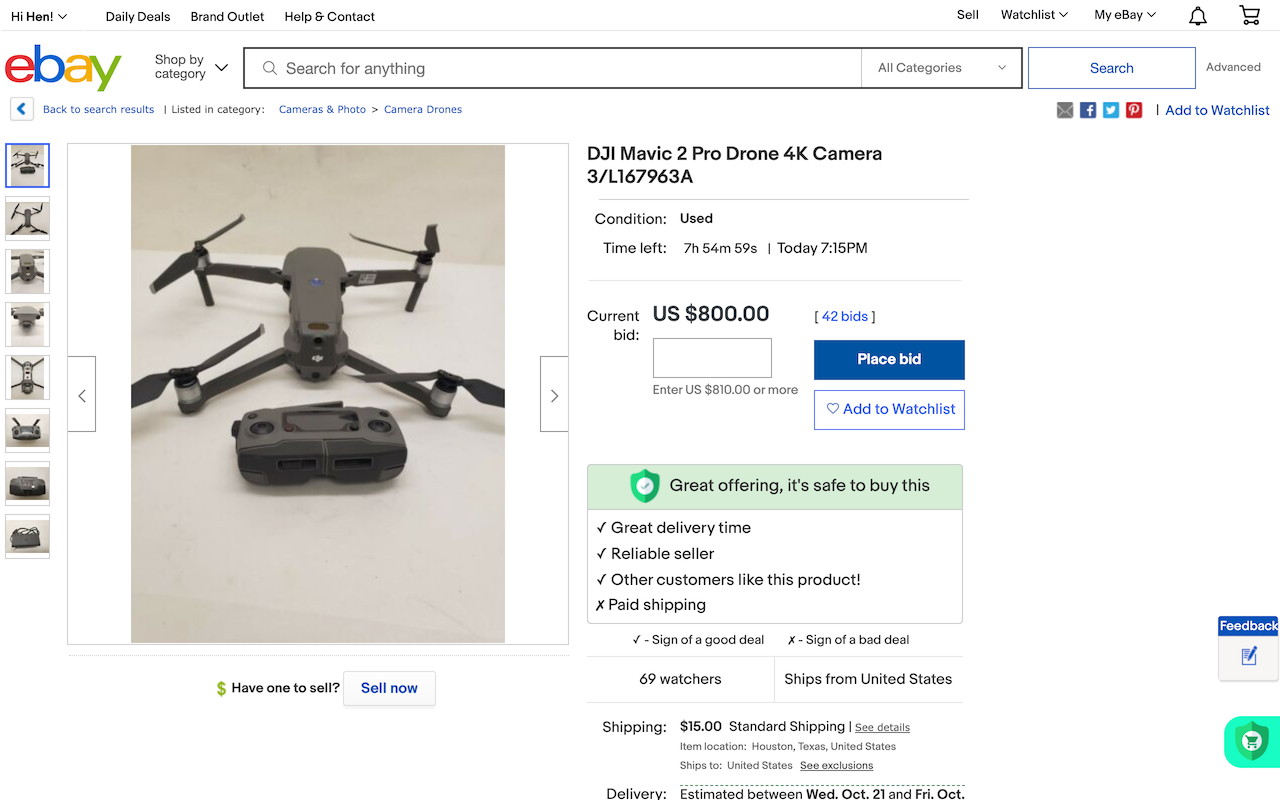This screenshot has width=1280, height=800.
Task: Open Shop by category menu
Action: pyautogui.click(x=191, y=67)
